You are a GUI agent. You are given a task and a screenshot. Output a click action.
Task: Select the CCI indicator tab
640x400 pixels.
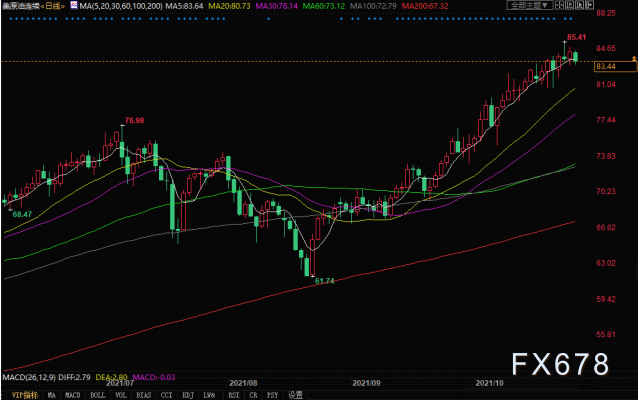click(x=167, y=395)
